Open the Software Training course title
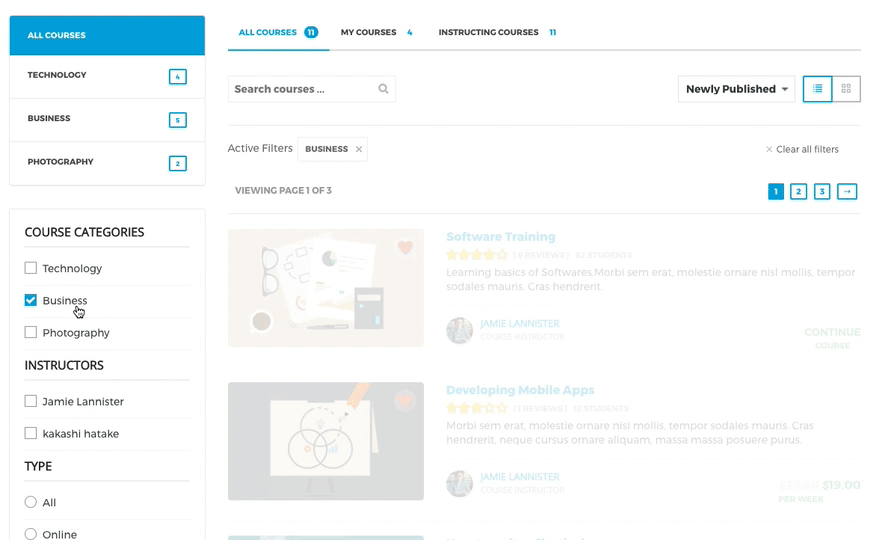Screen dimensions: 888x540 500,237
